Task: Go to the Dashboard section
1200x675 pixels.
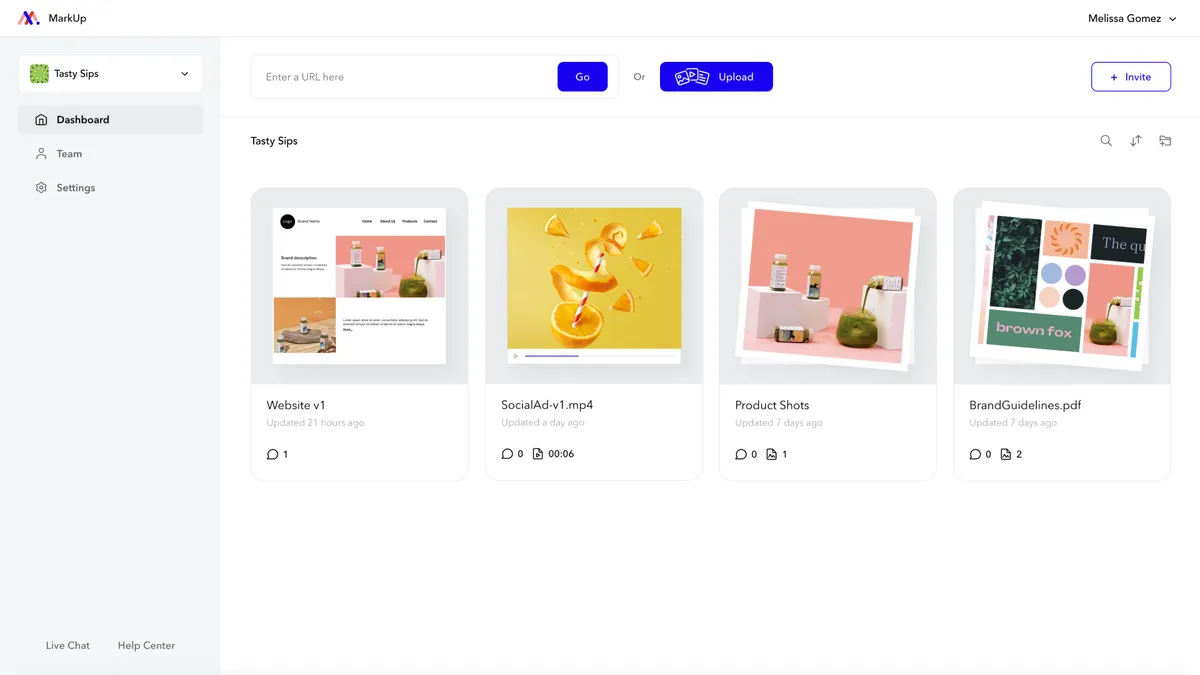Action: point(110,120)
